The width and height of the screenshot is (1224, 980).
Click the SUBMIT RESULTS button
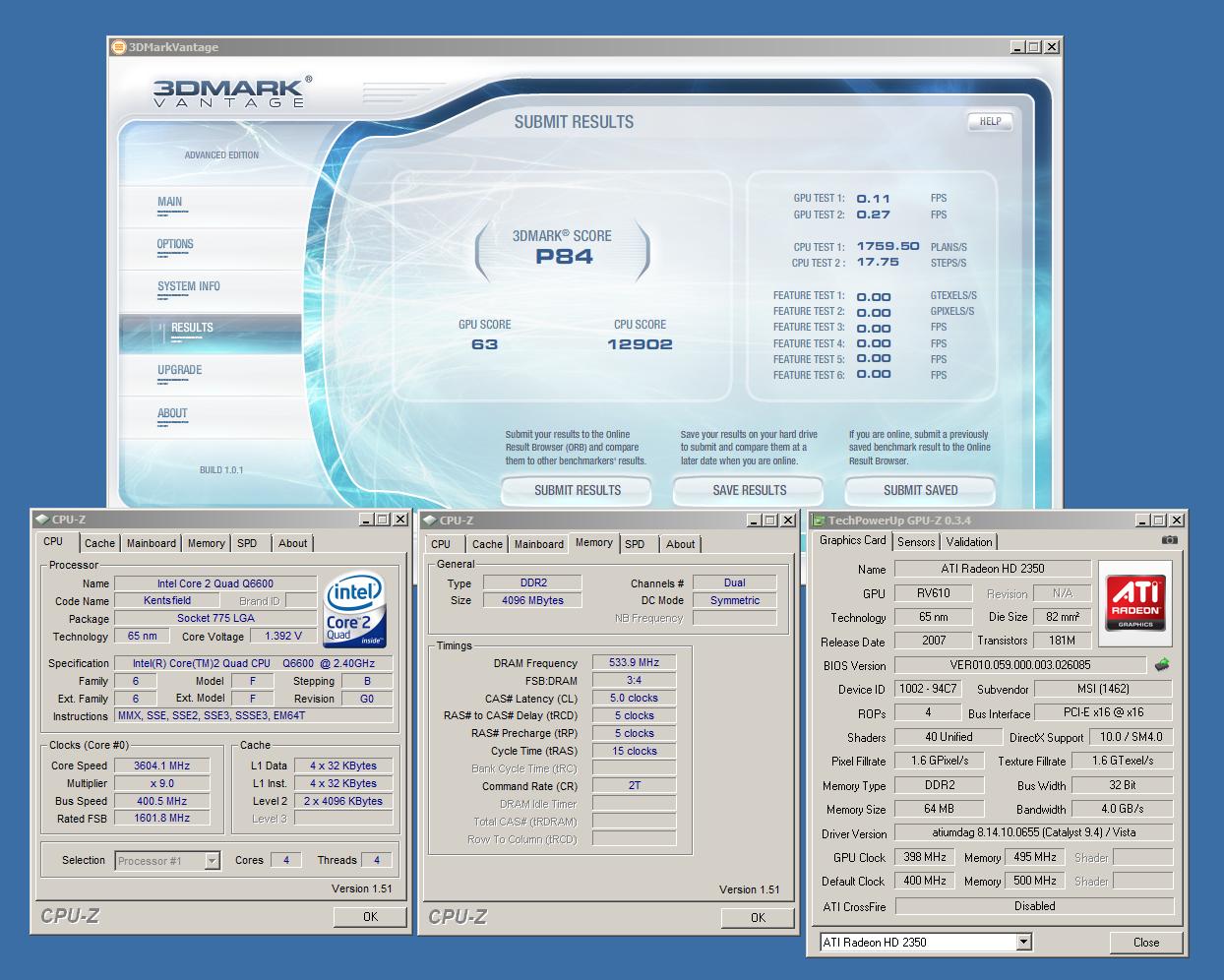click(x=578, y=490)
